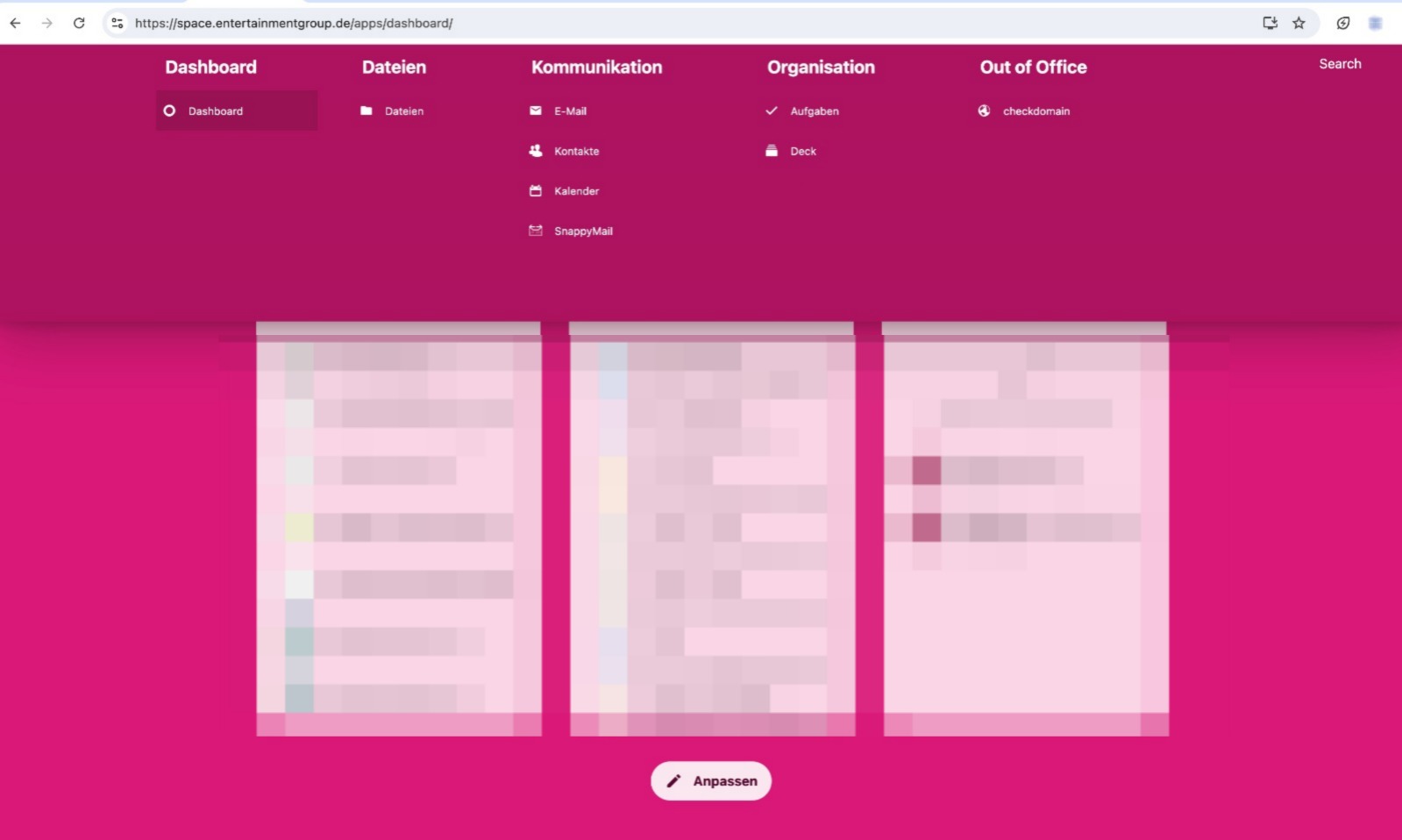Open the Dateien folder icon

(x=367, y=110)
